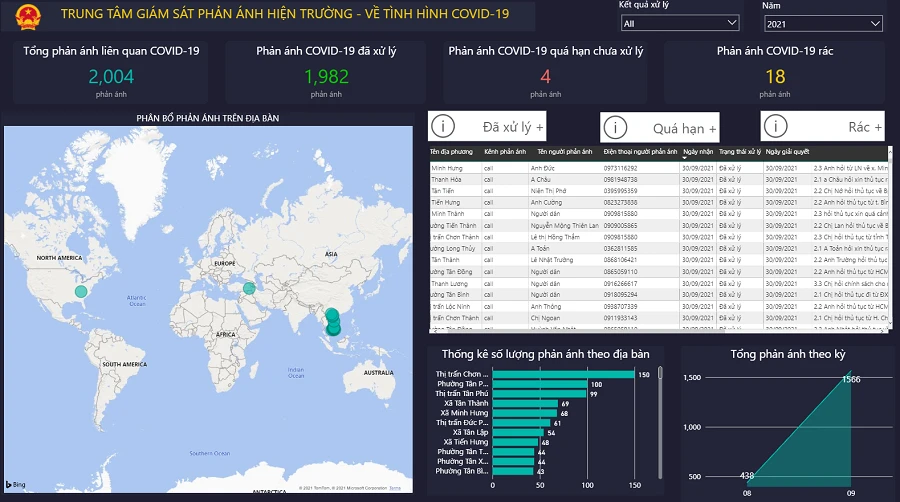
Task: Sort table by Trạng thái xử lý column
Action: point(739,152)
